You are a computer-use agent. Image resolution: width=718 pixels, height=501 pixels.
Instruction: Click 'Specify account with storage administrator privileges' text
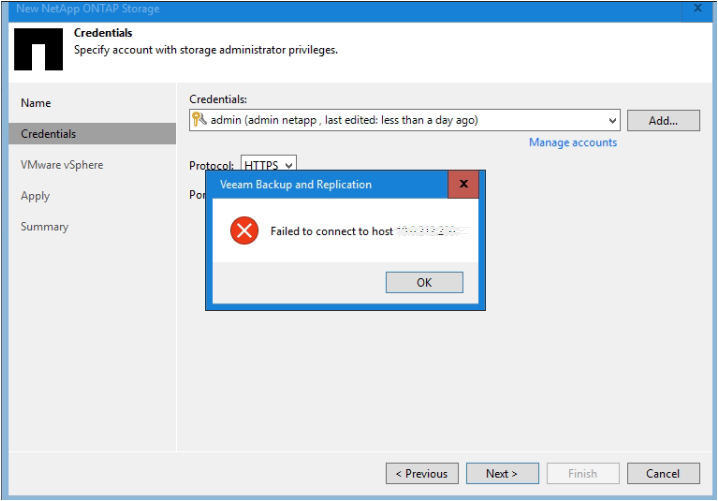click(206, 50)
